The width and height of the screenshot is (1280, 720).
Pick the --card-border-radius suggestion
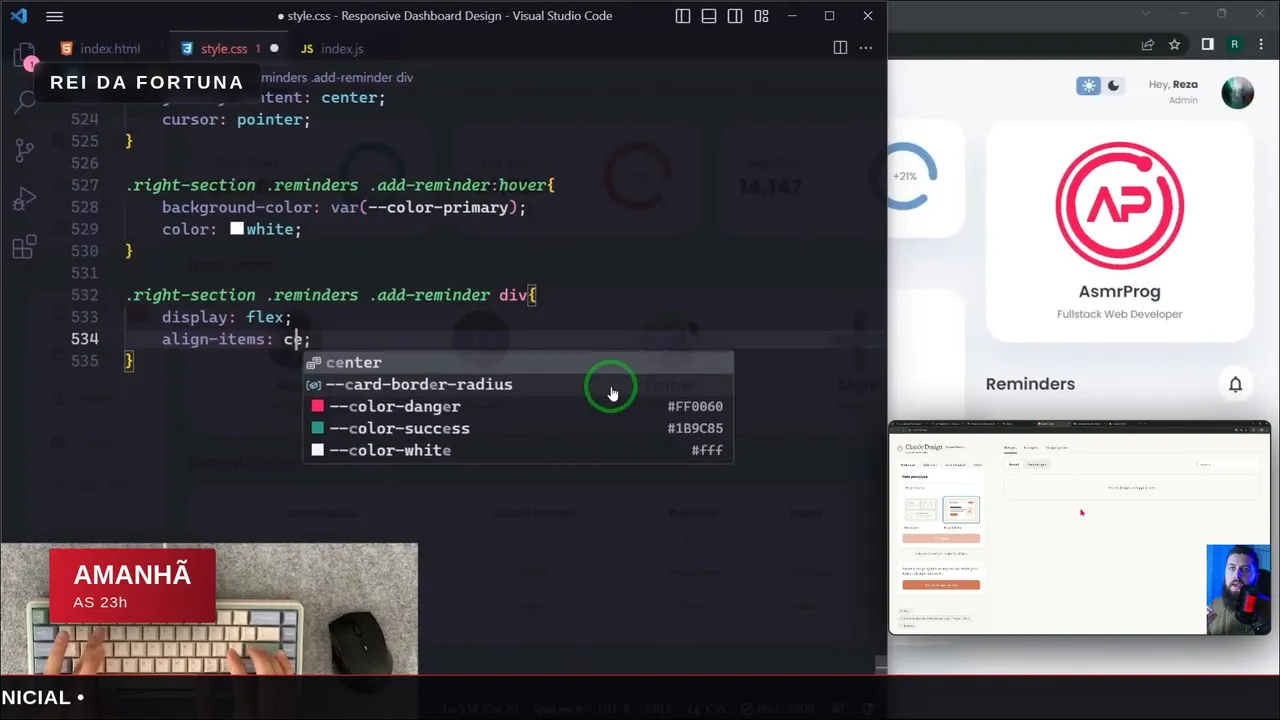click(518, 384)
